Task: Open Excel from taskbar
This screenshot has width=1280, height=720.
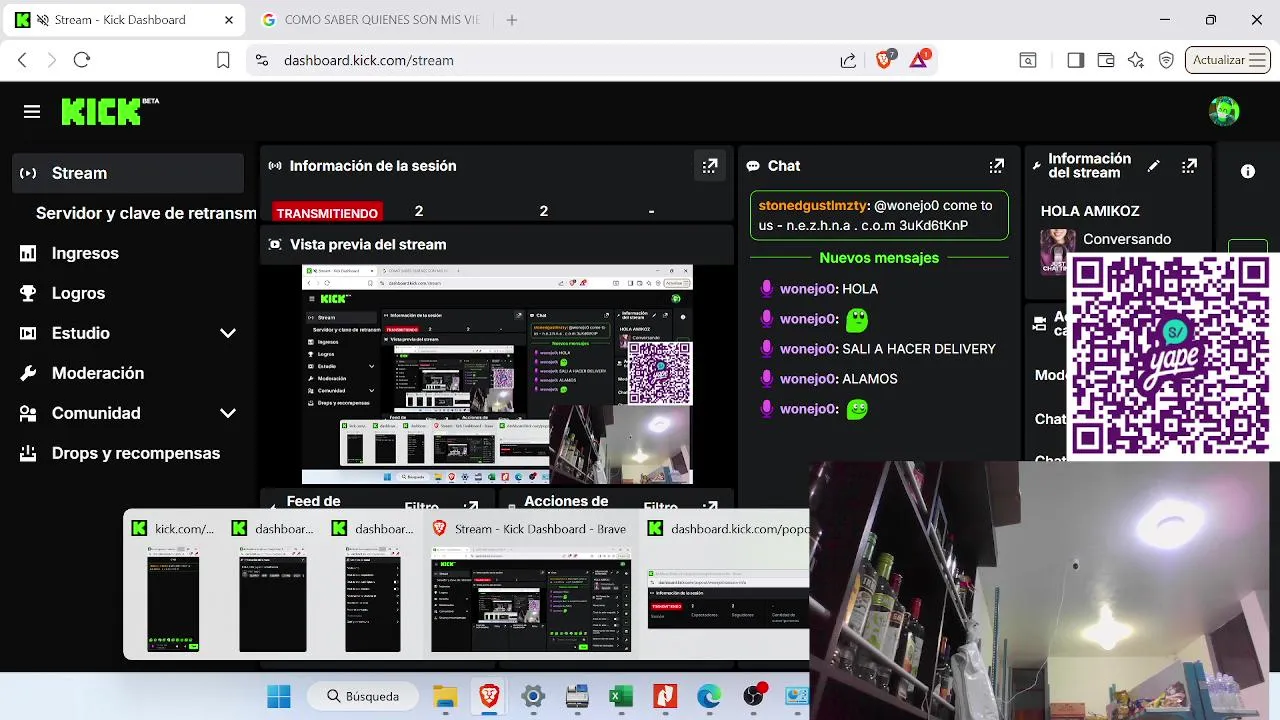Action: click(x=621, y=696)
